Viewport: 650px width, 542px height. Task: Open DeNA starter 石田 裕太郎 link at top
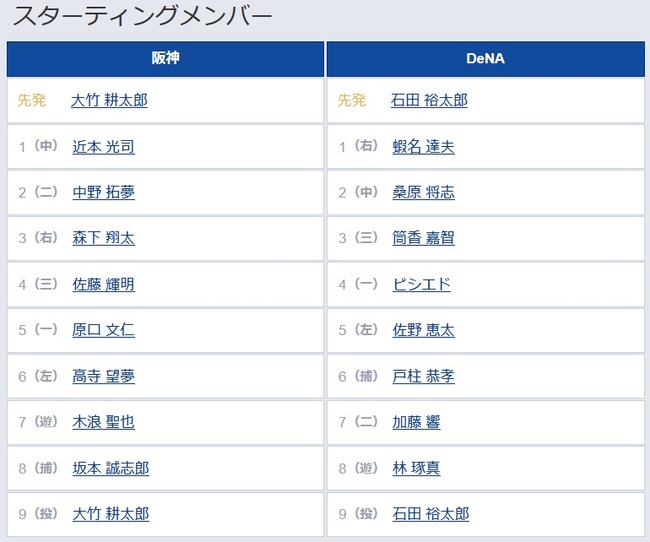click(429, 100)
